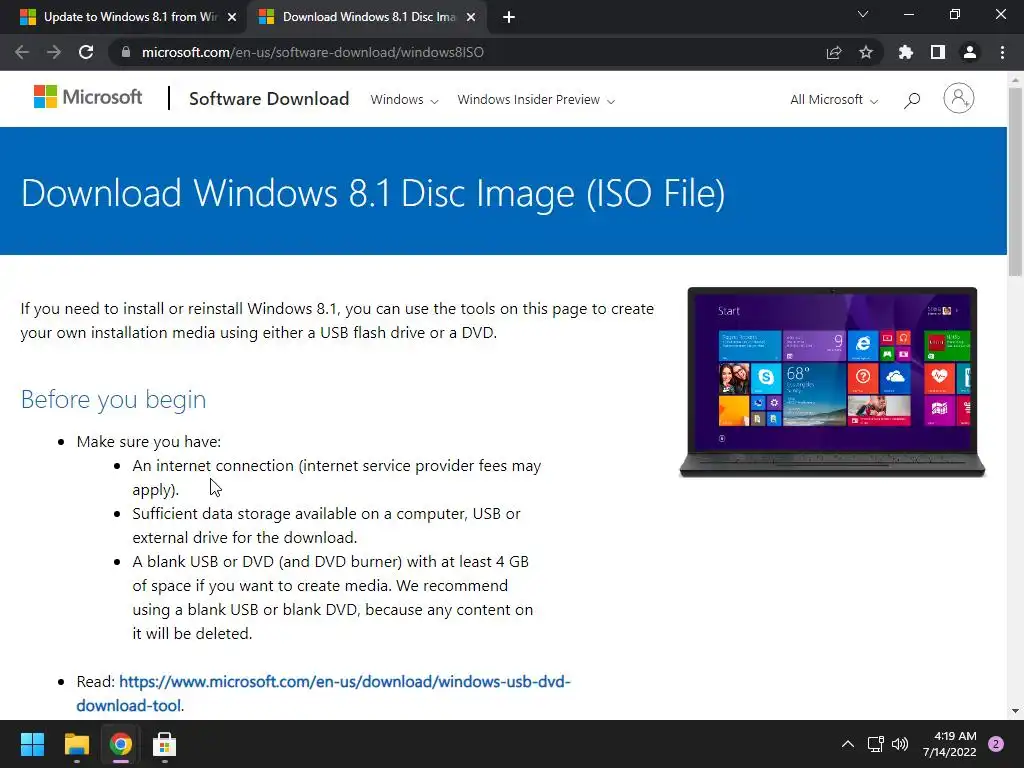Viewport: 1024px width, 768px height.
Task: Share this page via share icon
Action: (x=834, y=52)
